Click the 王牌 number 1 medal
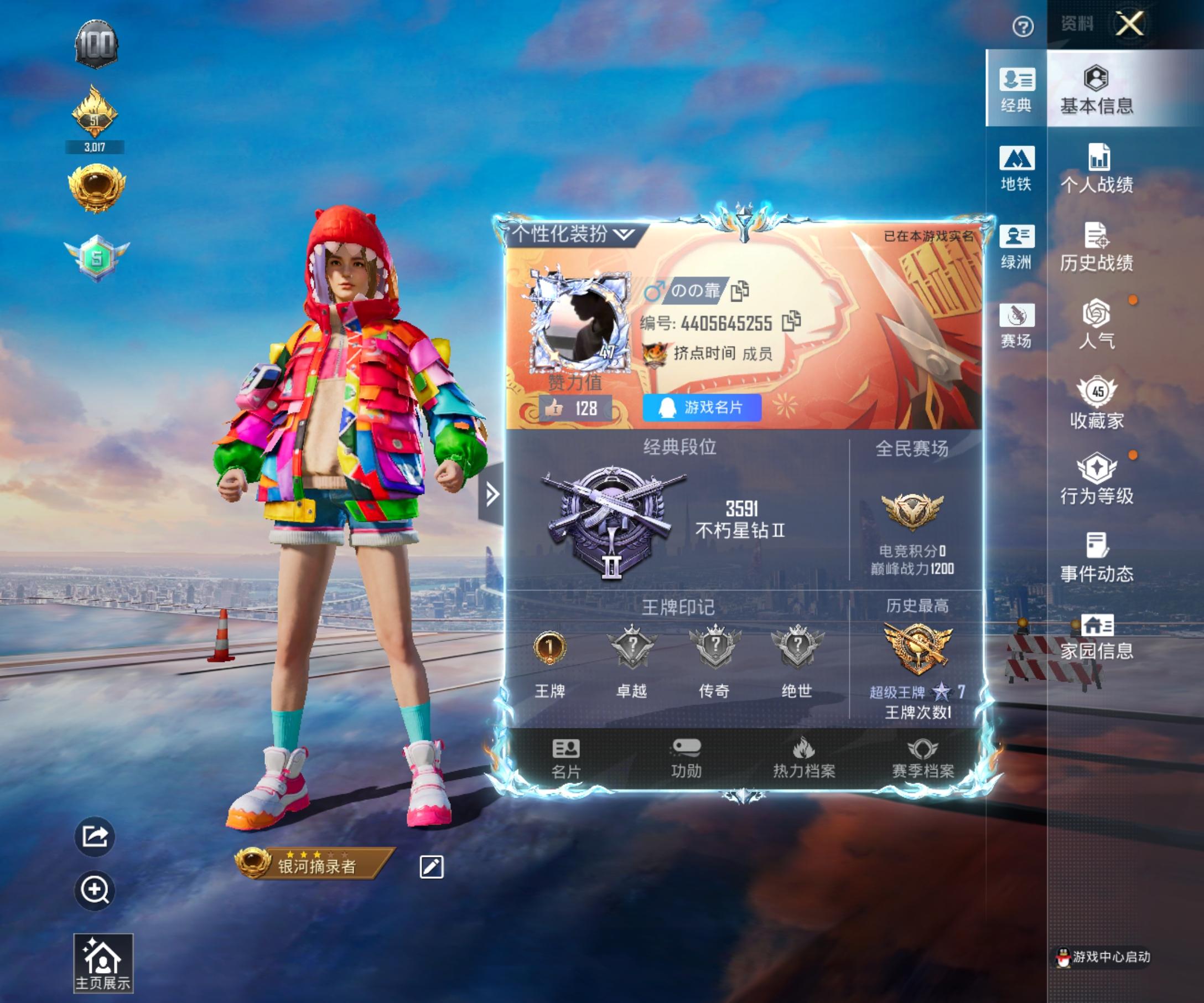 [550, 648]
